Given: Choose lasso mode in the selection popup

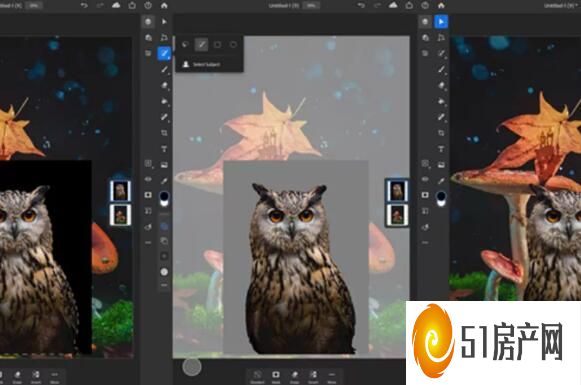Looking at the screenshot, I should coord(185,45).
